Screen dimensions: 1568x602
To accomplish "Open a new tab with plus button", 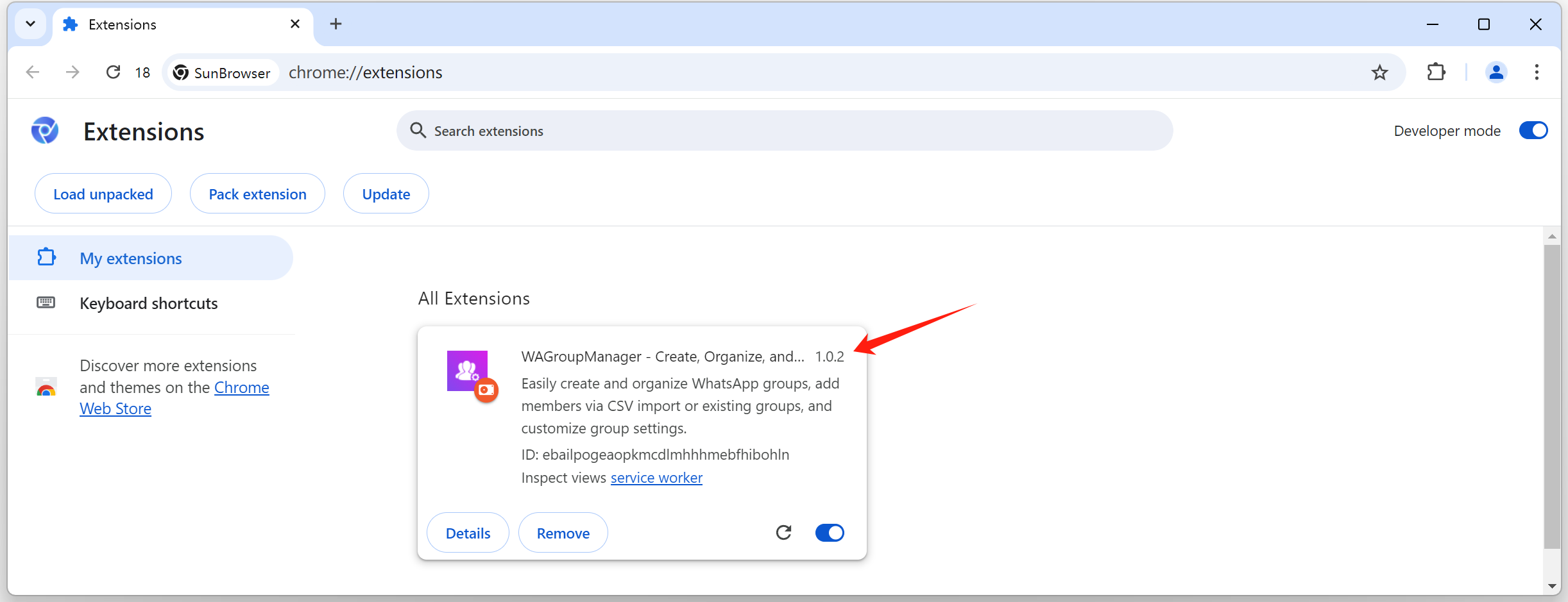I will (x=336, y=24).
